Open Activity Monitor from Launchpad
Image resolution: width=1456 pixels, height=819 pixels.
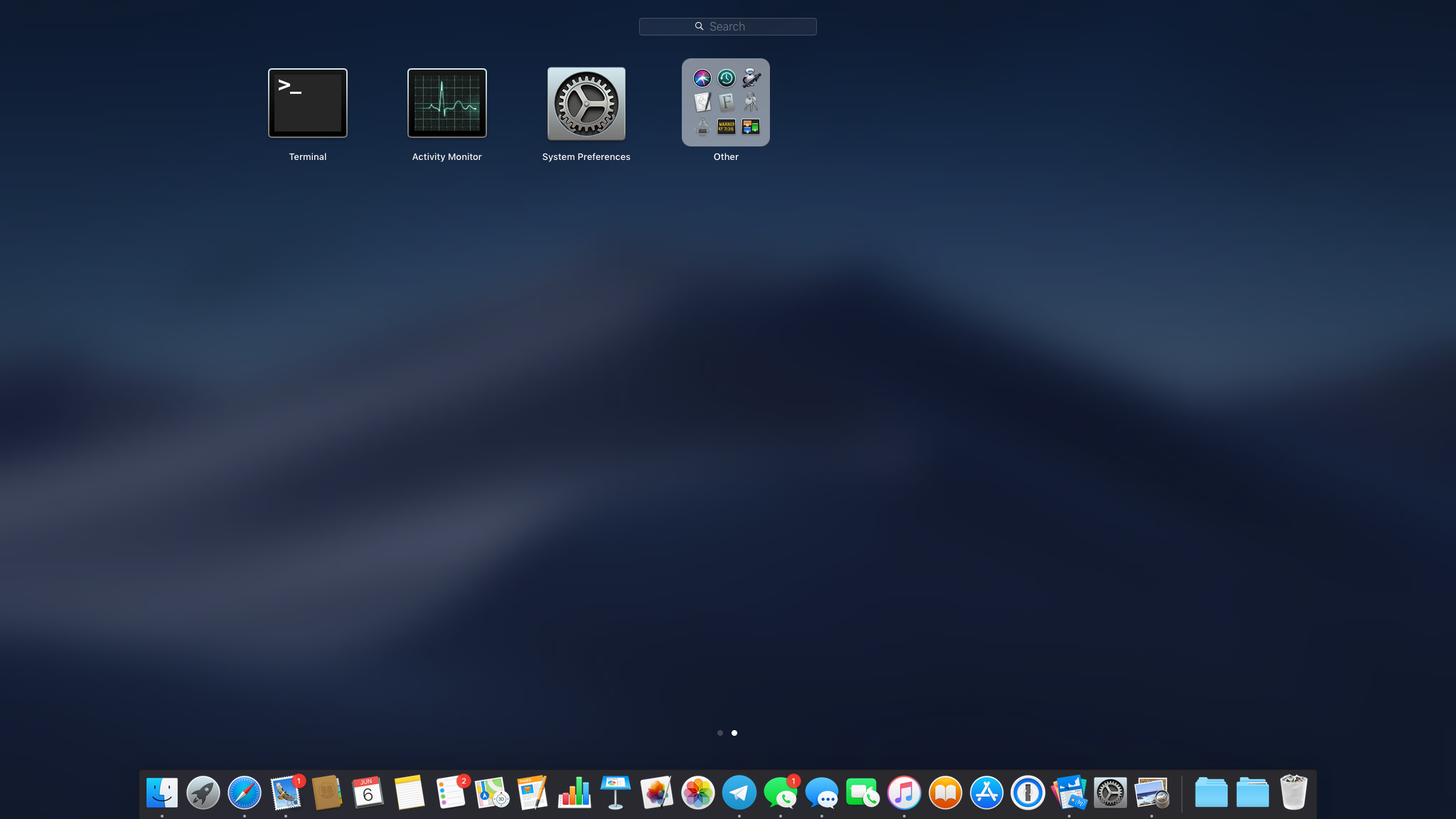[446, 104]
